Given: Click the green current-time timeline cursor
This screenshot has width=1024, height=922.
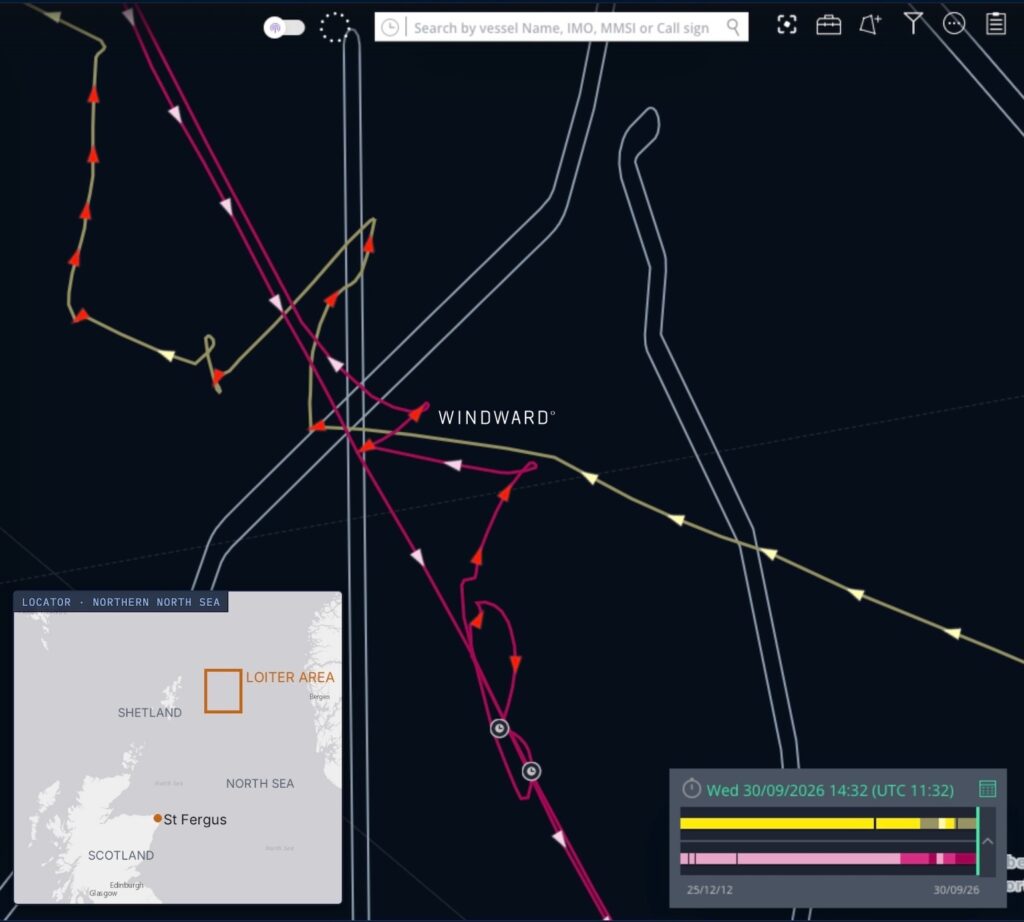Looking at the screenshot, I should [x=978, y=841].
